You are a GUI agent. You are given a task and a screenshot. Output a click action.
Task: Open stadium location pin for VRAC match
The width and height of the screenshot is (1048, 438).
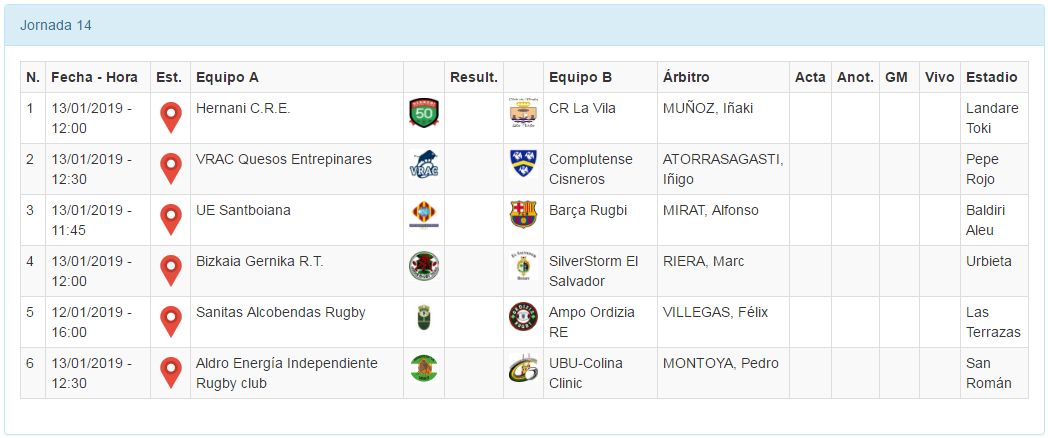pyautogui.click(x=172, y=168)
